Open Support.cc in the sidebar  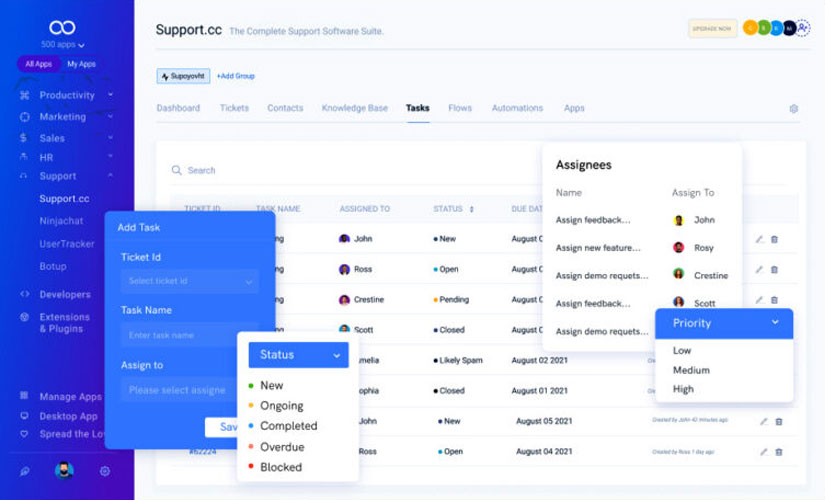[64, 198]
